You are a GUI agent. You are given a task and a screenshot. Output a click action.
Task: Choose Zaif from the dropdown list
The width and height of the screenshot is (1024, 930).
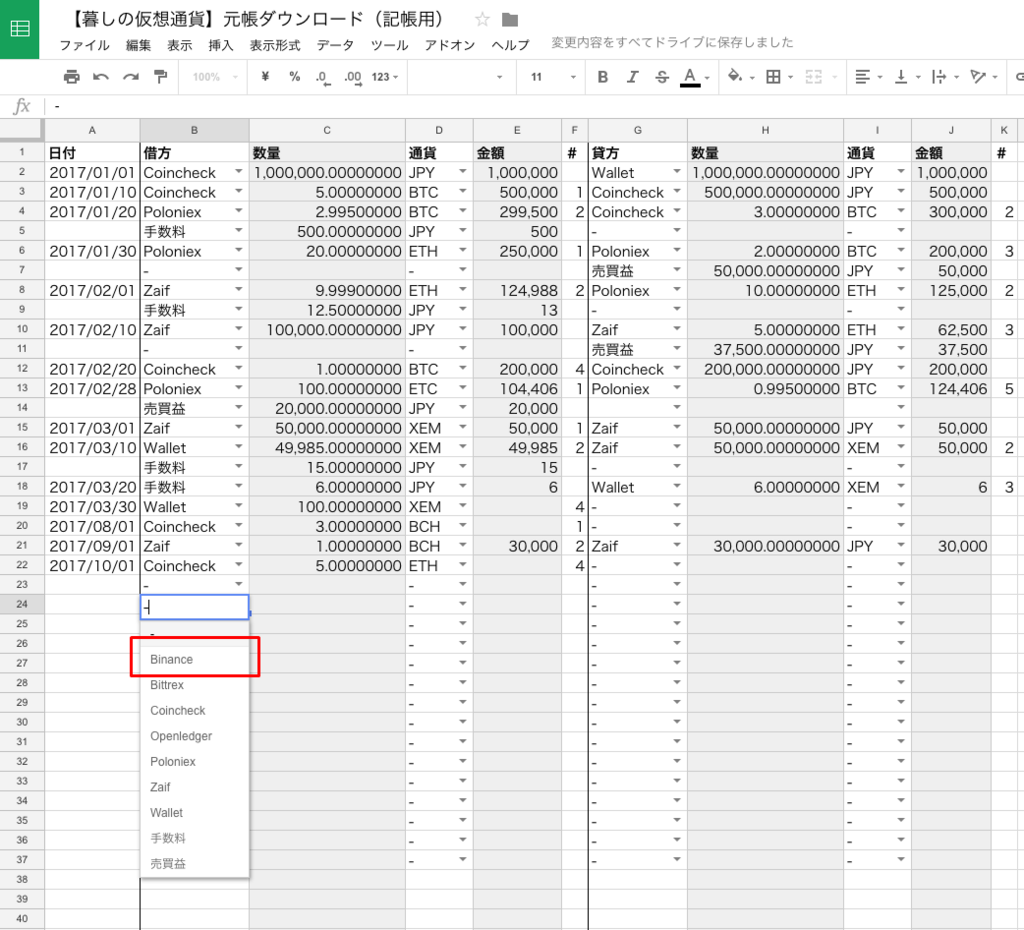tap(195, 787)
